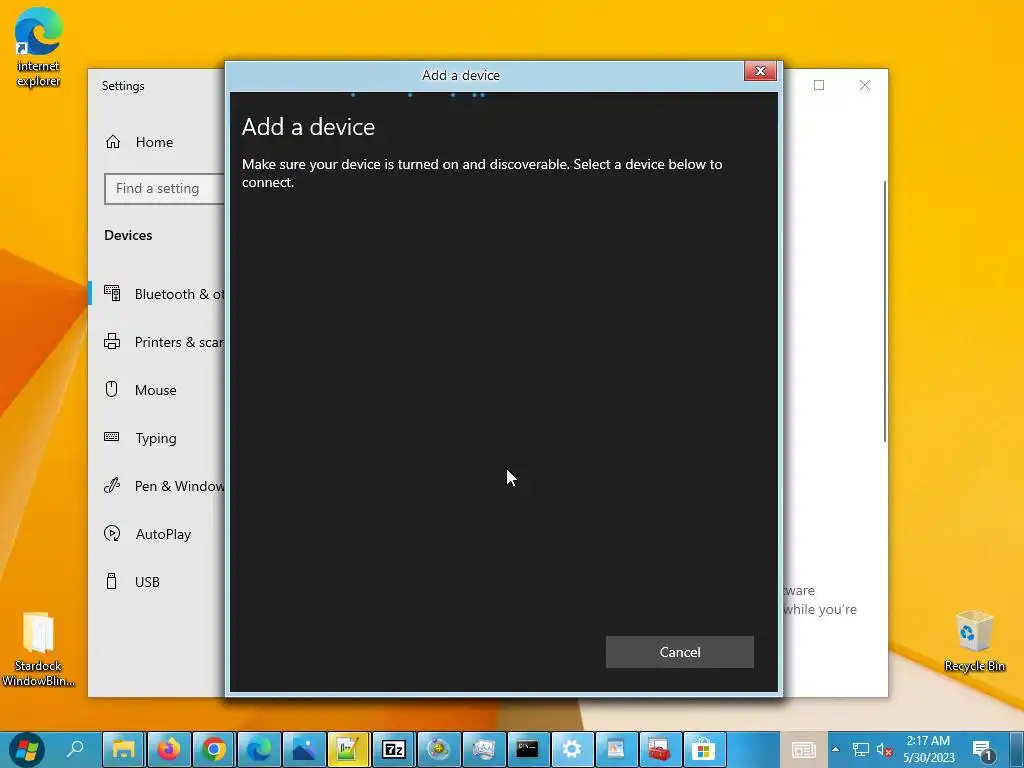The width and height of the screenshot is (1024, 768).
Task: Switch to Settings gear in taskbar
Action: coord(572,749)
